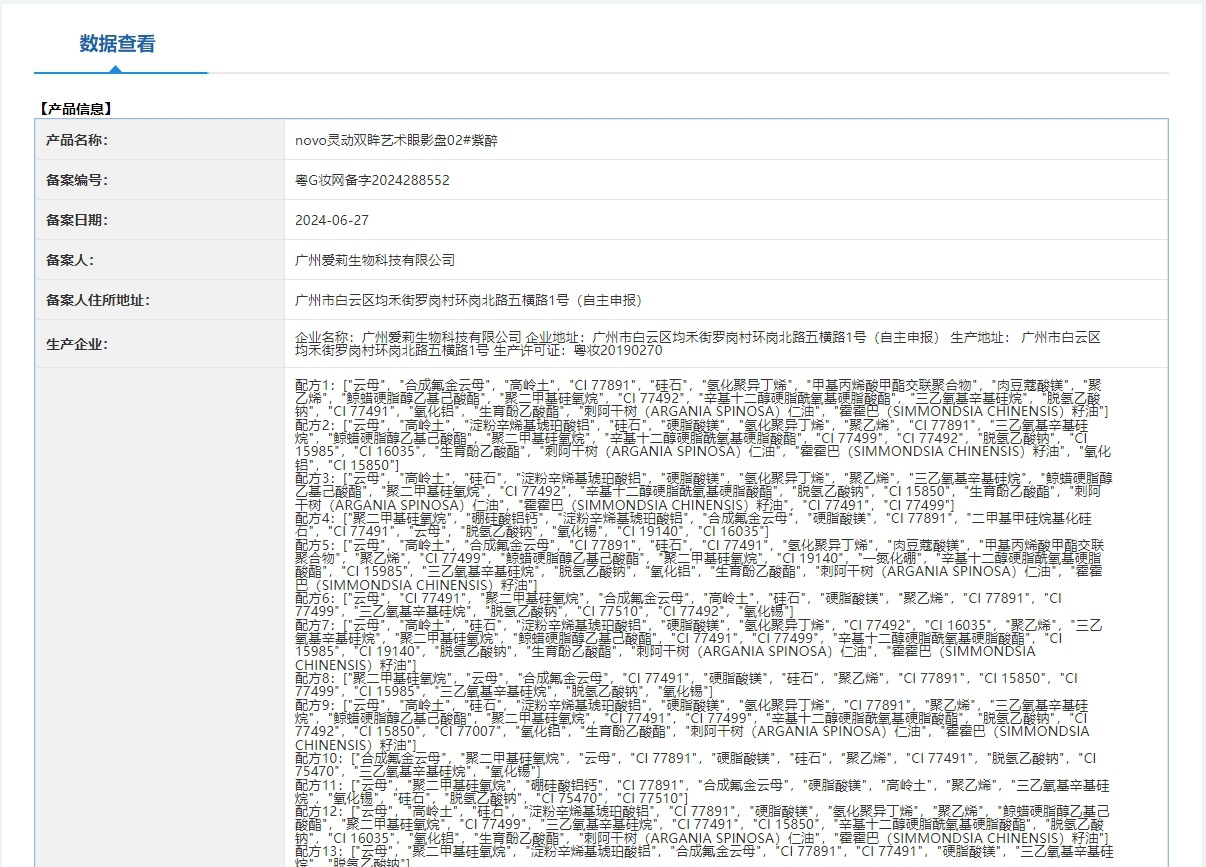Click the 产品名称 label cell
The height and width of the screenshot is (867, 1206).
[160, 140]
